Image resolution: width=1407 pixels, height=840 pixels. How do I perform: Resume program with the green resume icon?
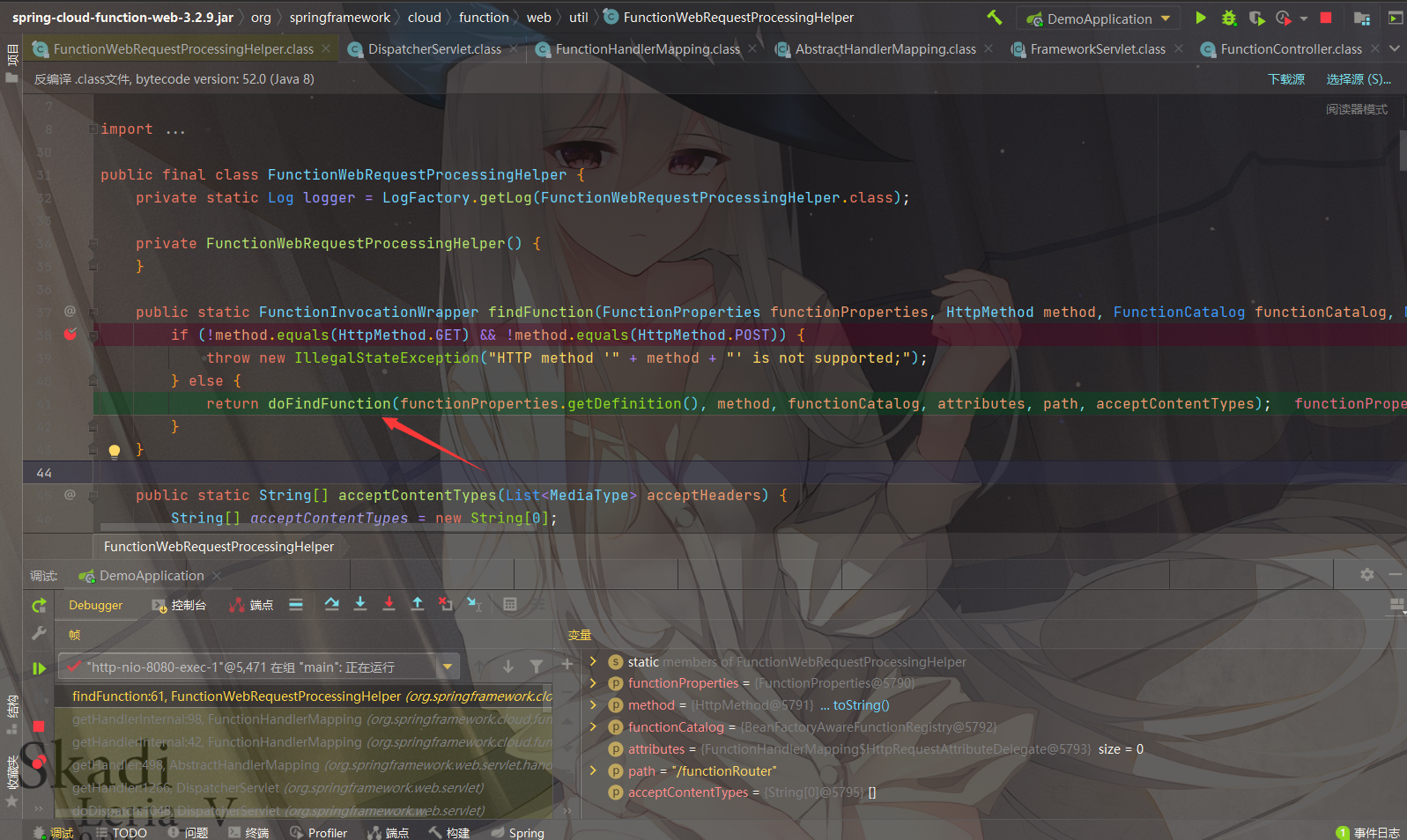(x=39, y=668)
